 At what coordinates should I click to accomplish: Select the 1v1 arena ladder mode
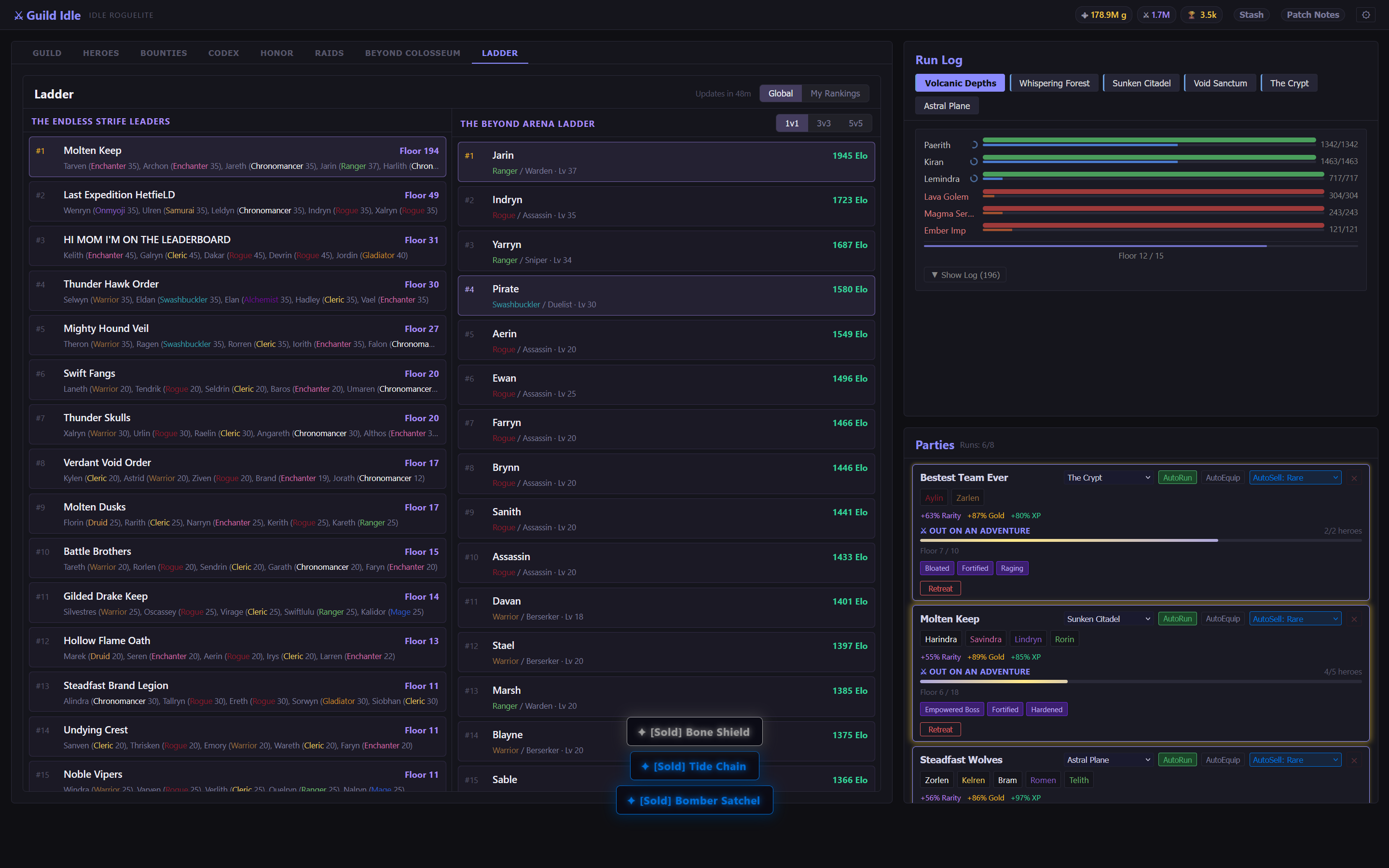point(792,123)
